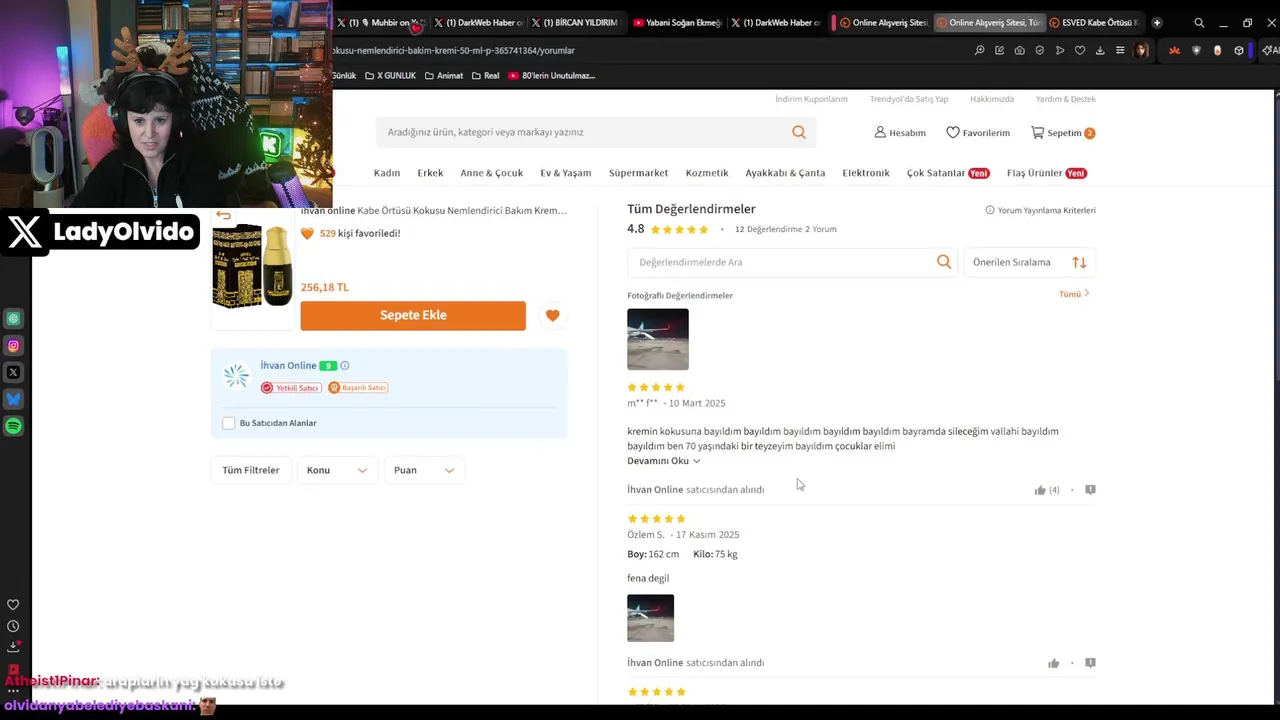Like Özlem S. review with thumbs up
Viewport: 1280px width, 720px height.
[x=1053, y=663]
